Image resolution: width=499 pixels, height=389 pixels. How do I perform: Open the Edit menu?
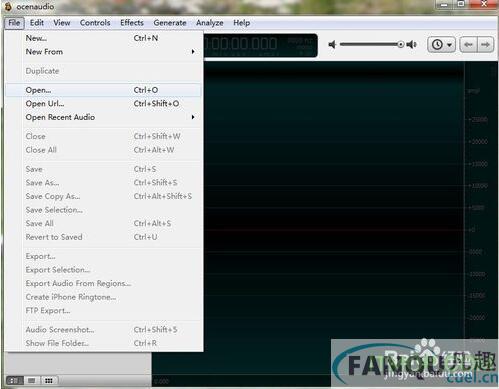(x=37, y=23)
